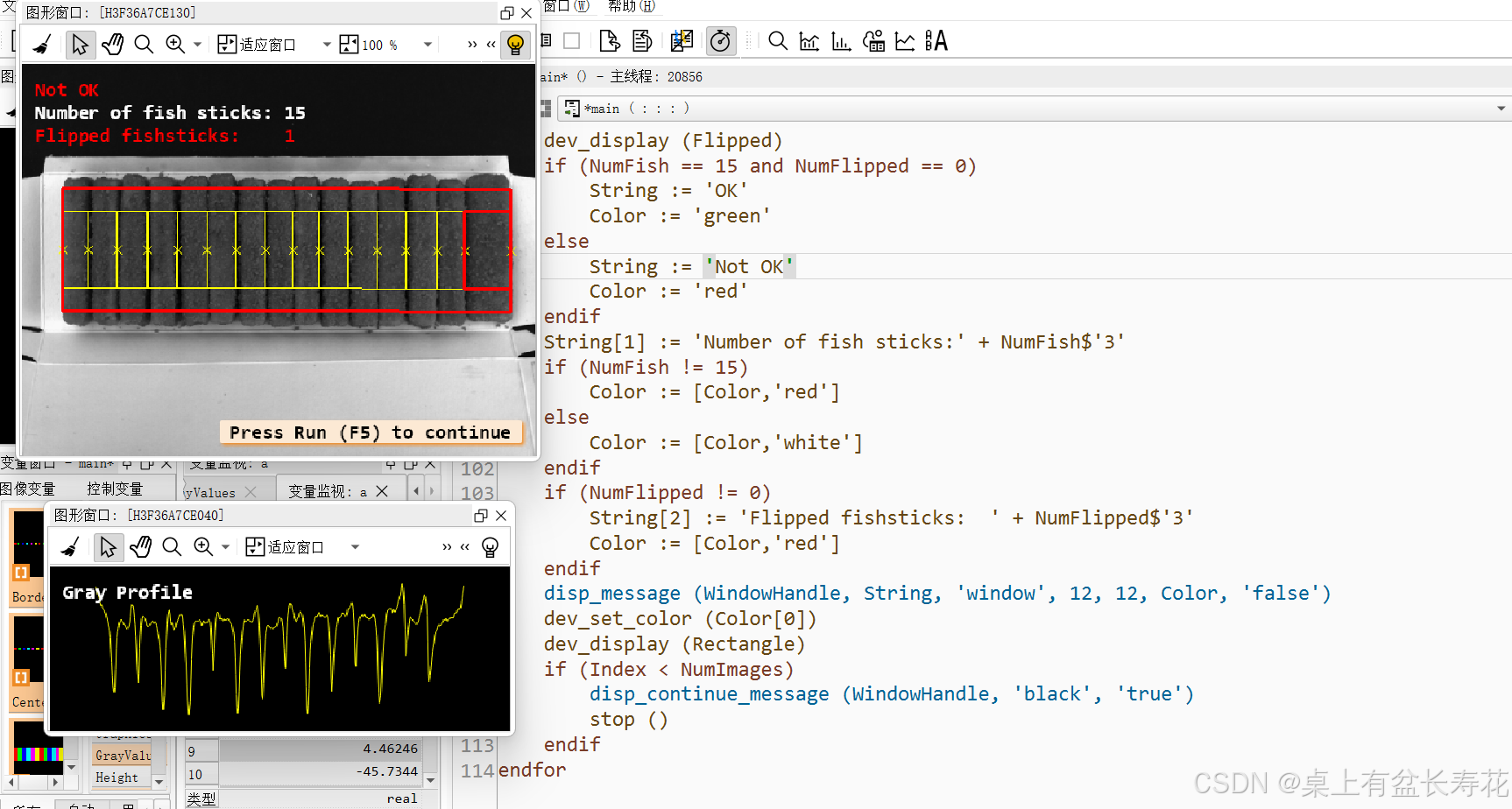The height and width of the screenshot is (809, 1512).
Task: Select the hand pan tool in Gray Profile window
Action: pos(140,547)
